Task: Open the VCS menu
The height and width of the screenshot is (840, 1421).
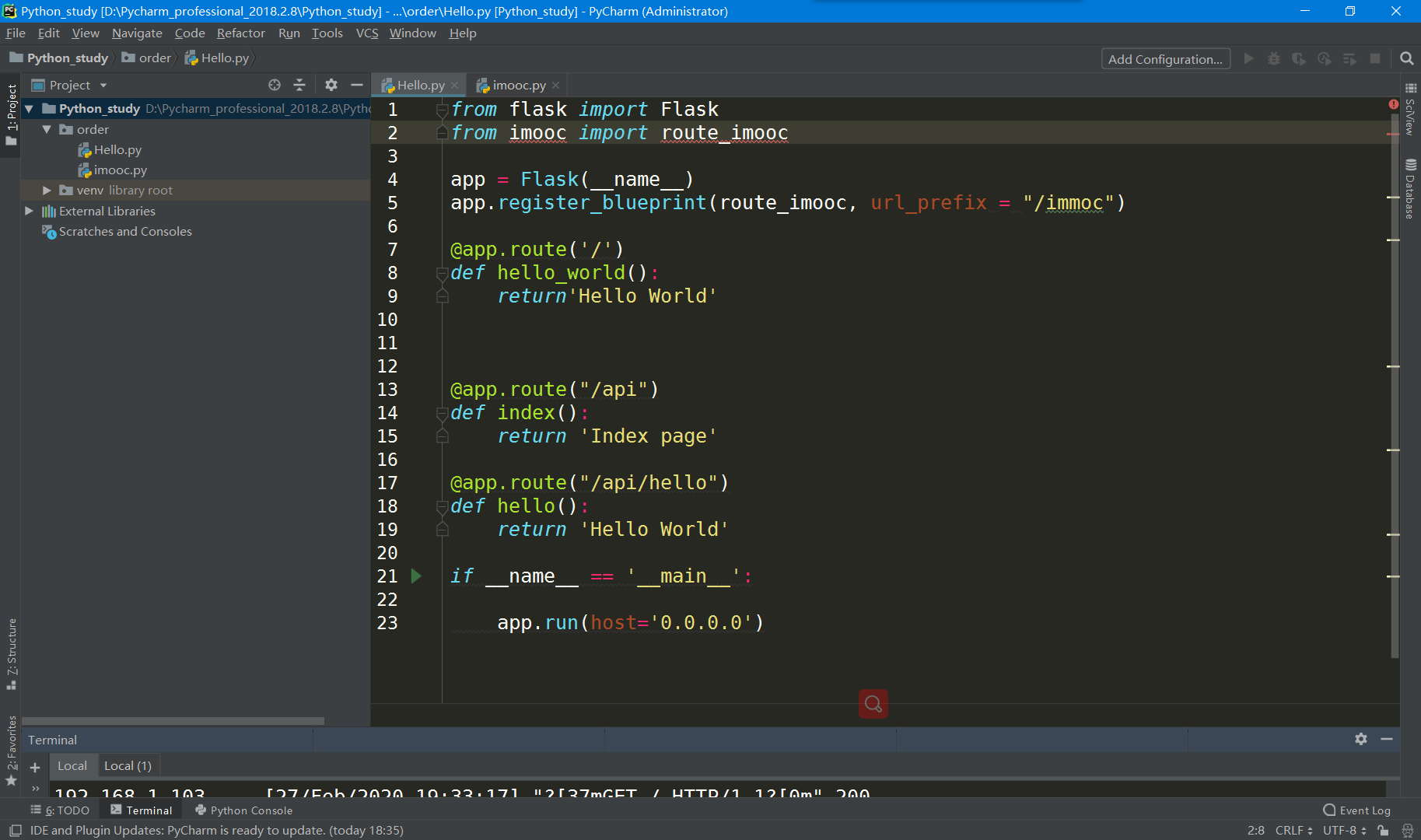Action: (x=367, y=33)
